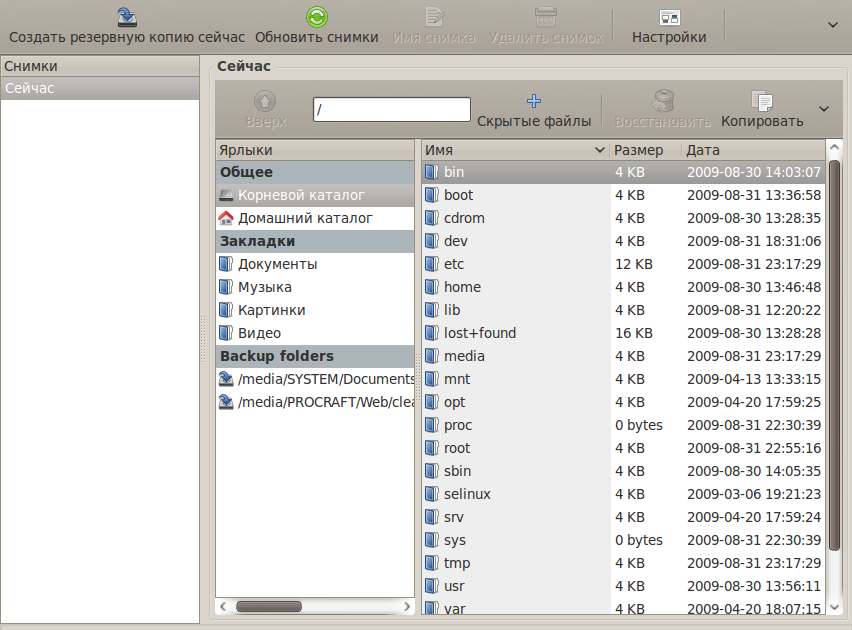Expand the main toolbar overflow chevron

click(832, 24)
